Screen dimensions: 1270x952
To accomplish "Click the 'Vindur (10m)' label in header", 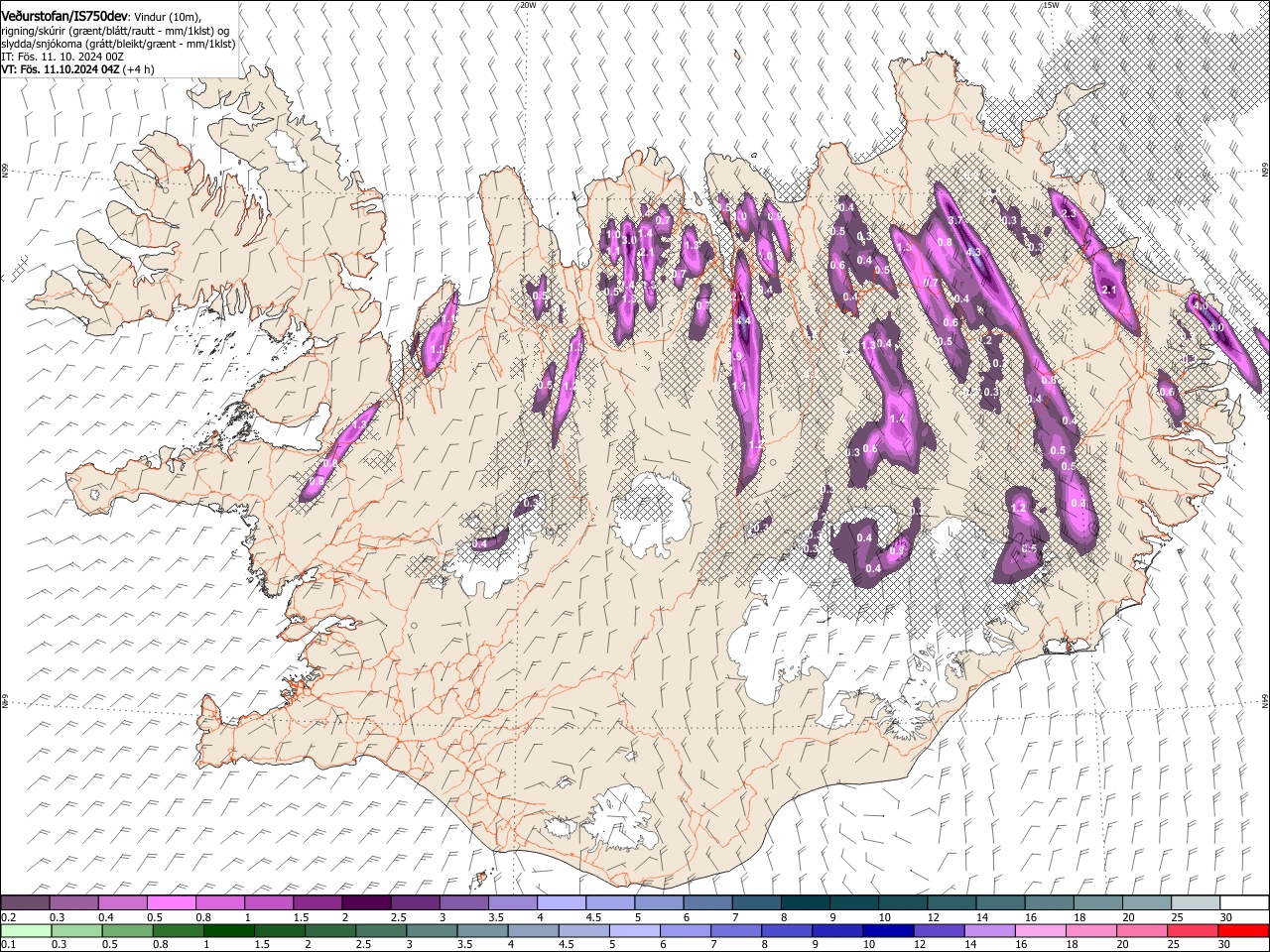I will click(169, 17).
